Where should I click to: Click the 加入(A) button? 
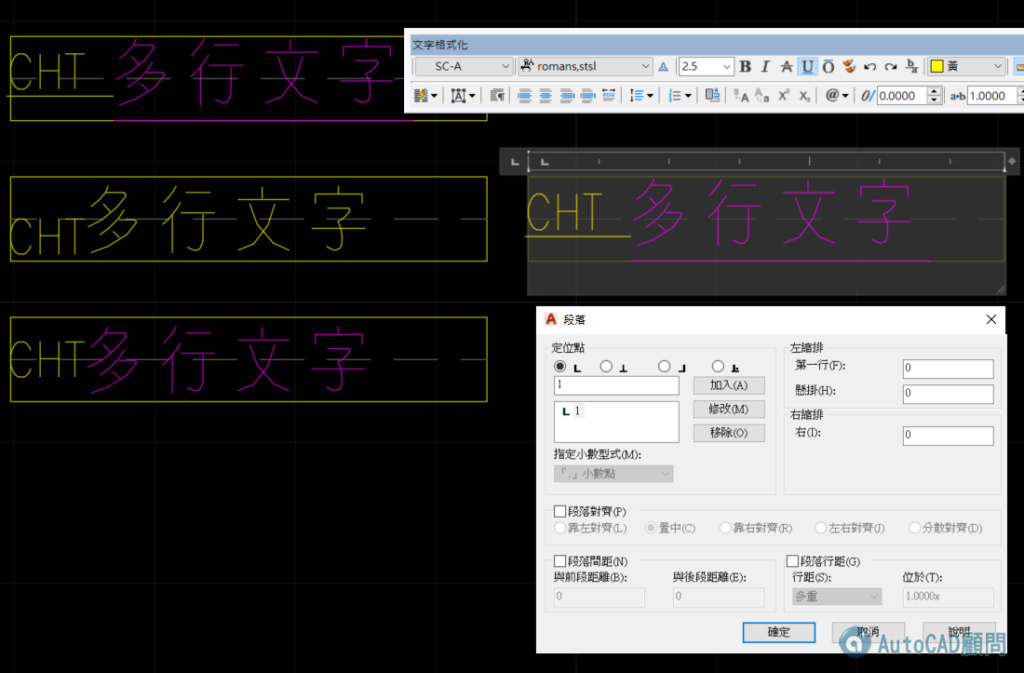coord(729,385)
